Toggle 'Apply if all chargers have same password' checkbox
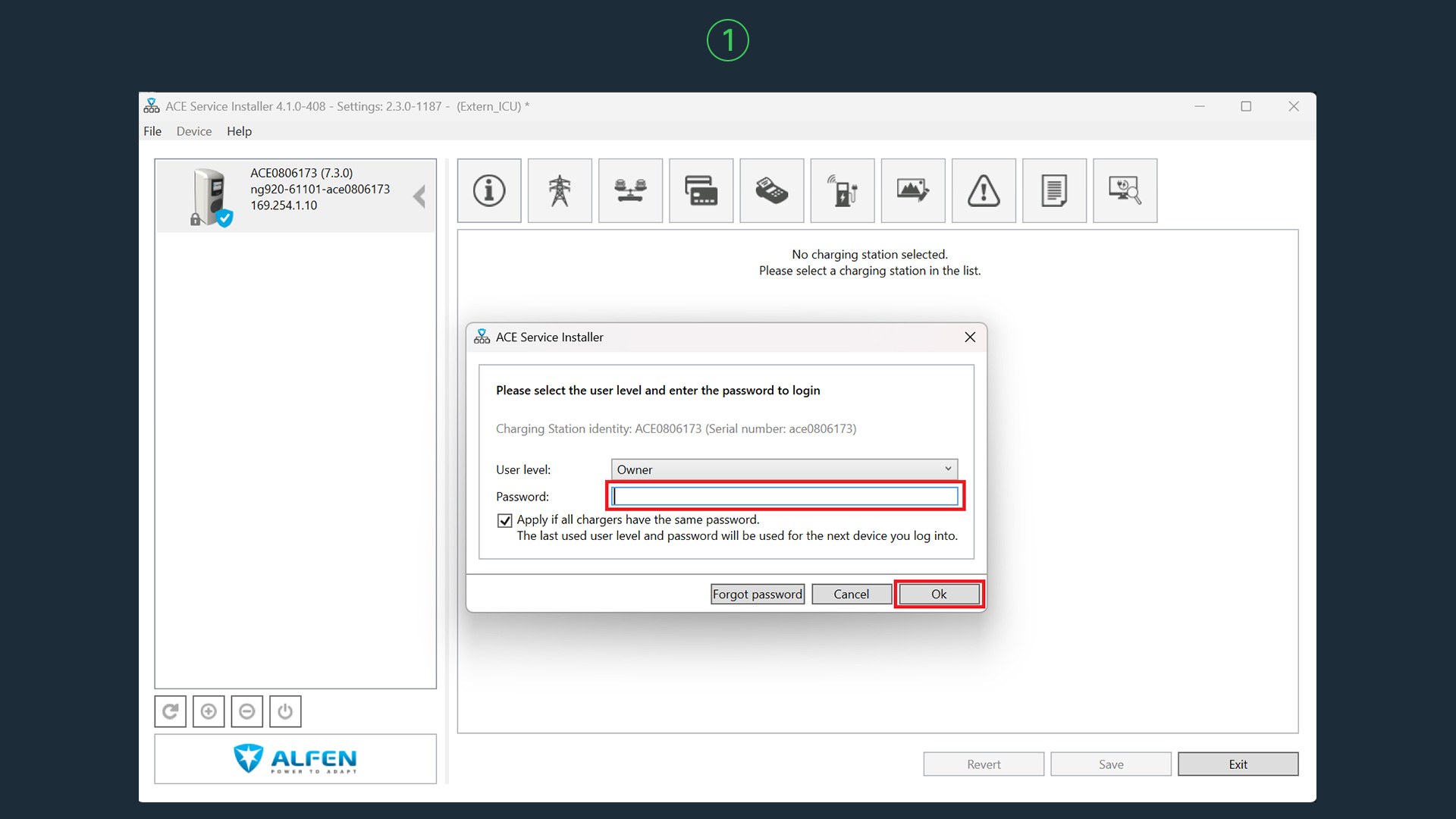 click(x=505, y=520)
